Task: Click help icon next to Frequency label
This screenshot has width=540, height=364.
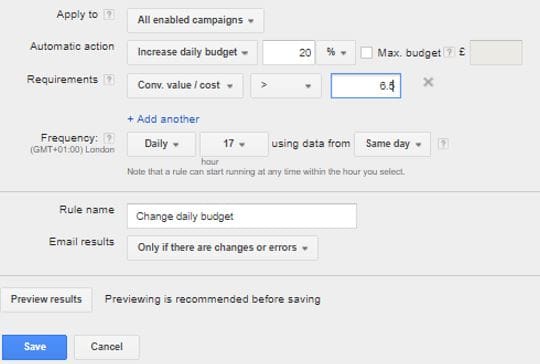Action: tap(109, 138)
